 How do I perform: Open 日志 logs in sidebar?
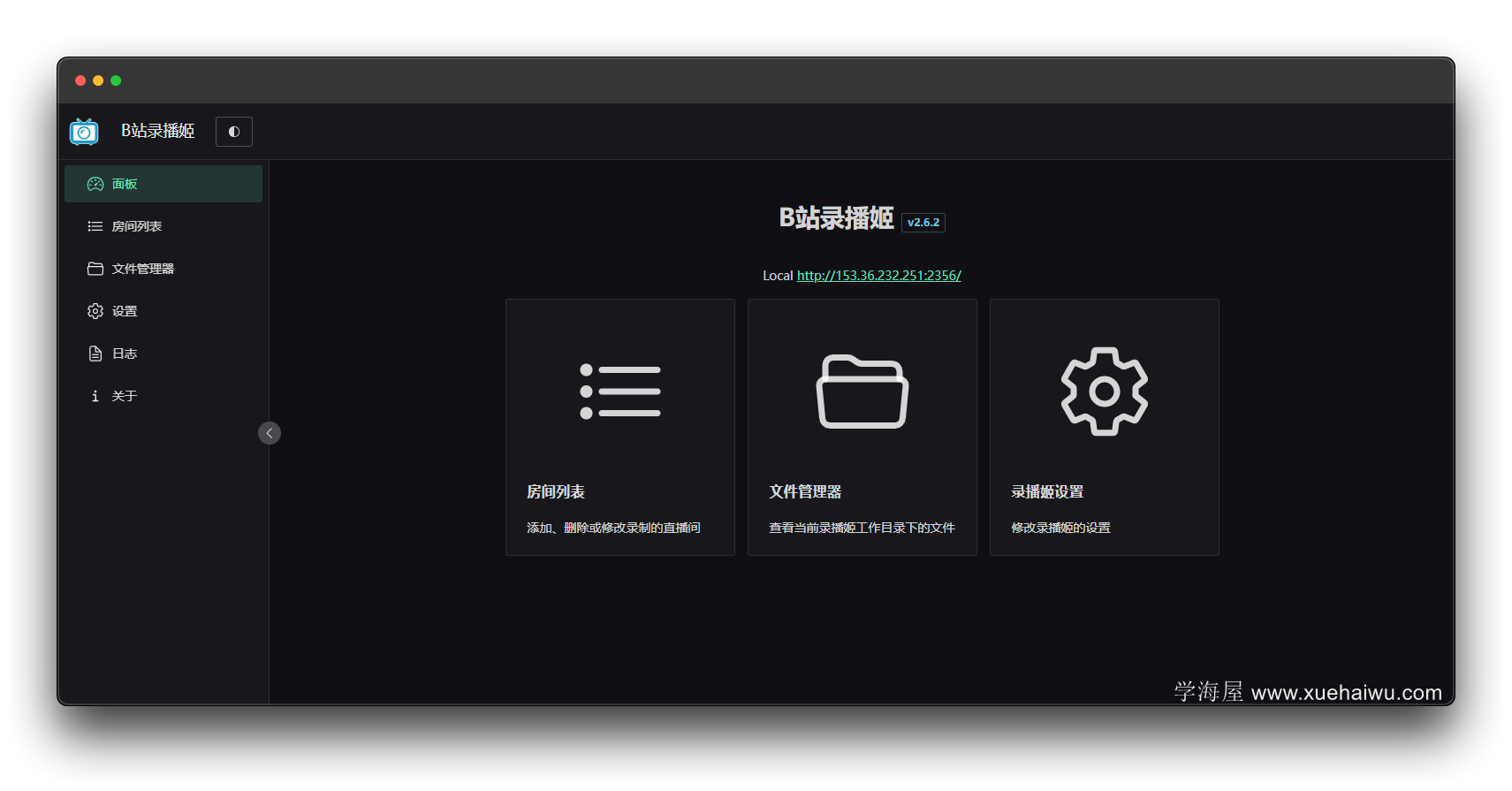pos(163,354)
